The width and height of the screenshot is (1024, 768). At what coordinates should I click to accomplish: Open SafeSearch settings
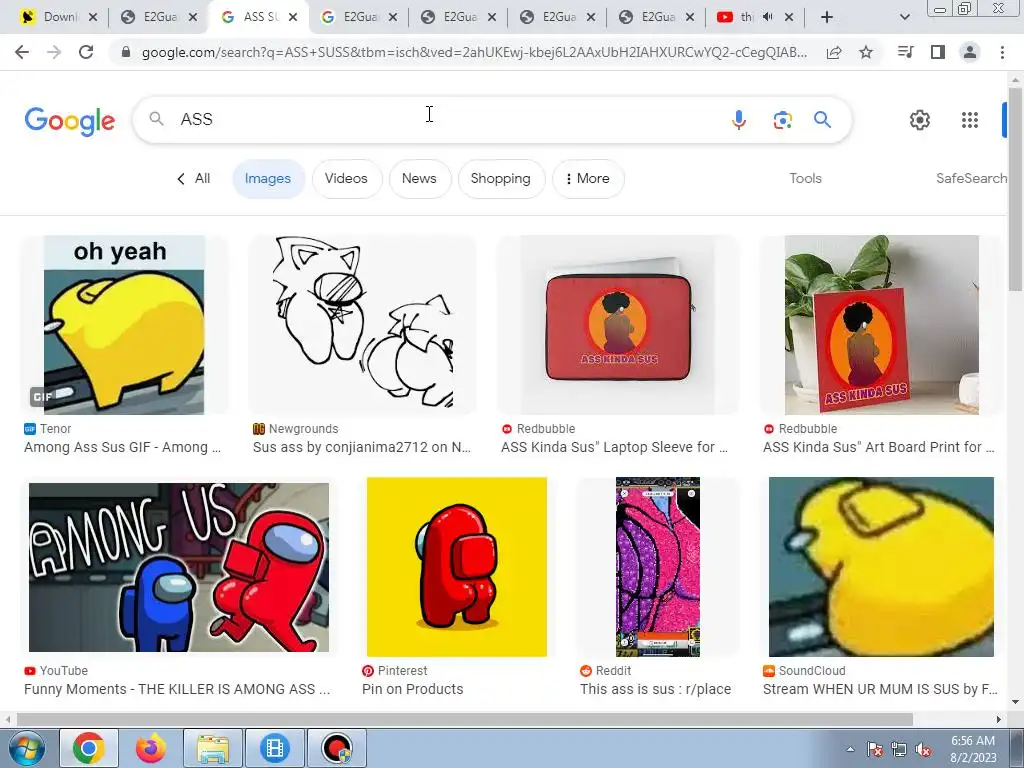tap(971, 178)
